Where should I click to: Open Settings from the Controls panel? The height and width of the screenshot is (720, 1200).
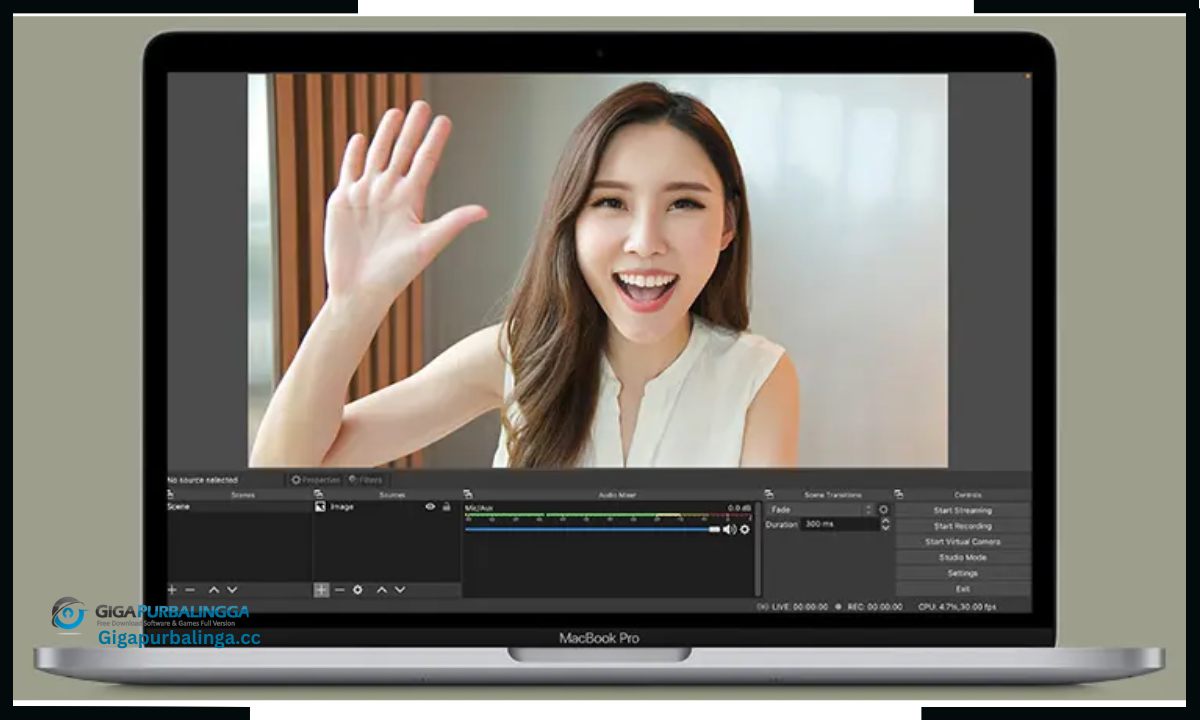[x=962, y=573]
